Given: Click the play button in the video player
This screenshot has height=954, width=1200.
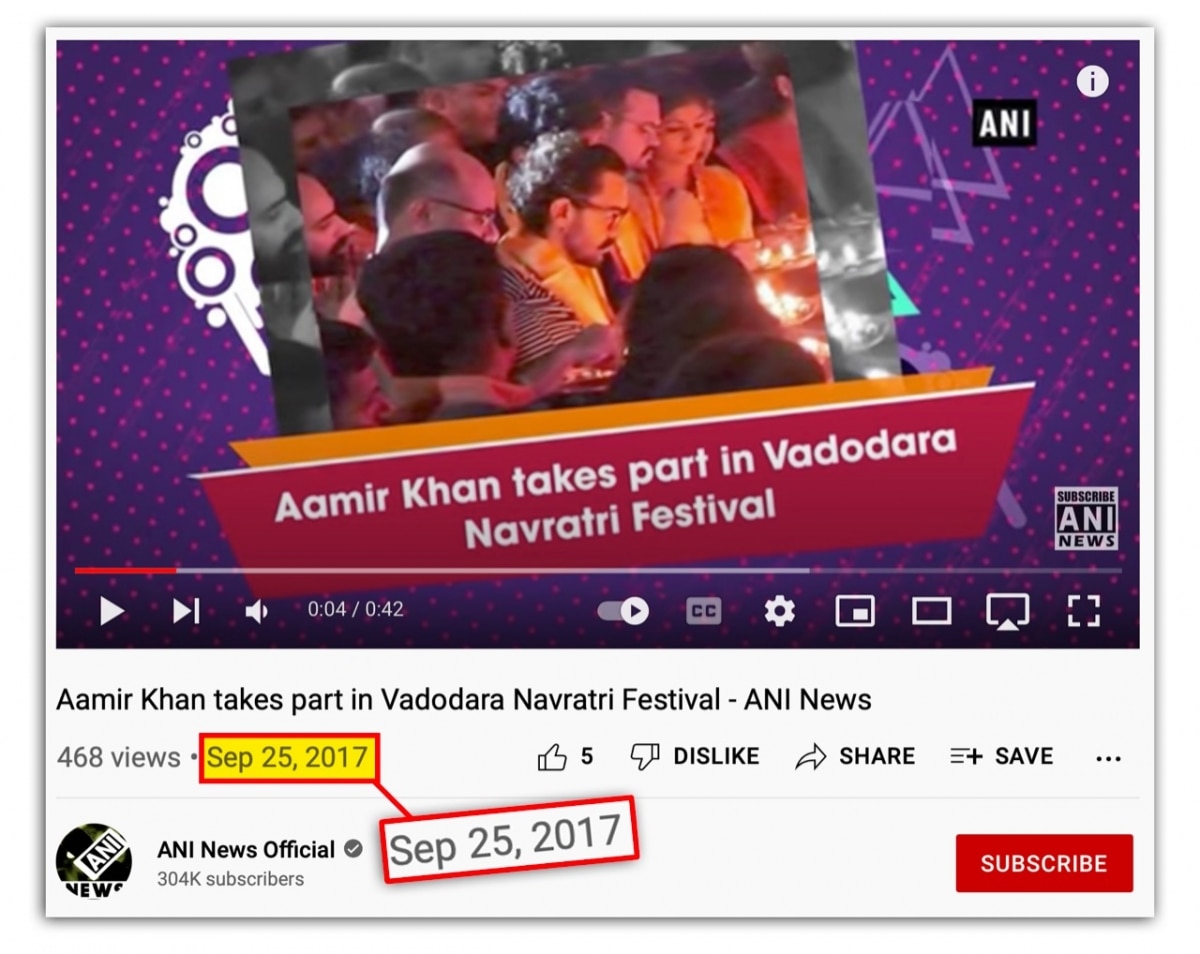Looking at the screenshot, I should point(112,610).
